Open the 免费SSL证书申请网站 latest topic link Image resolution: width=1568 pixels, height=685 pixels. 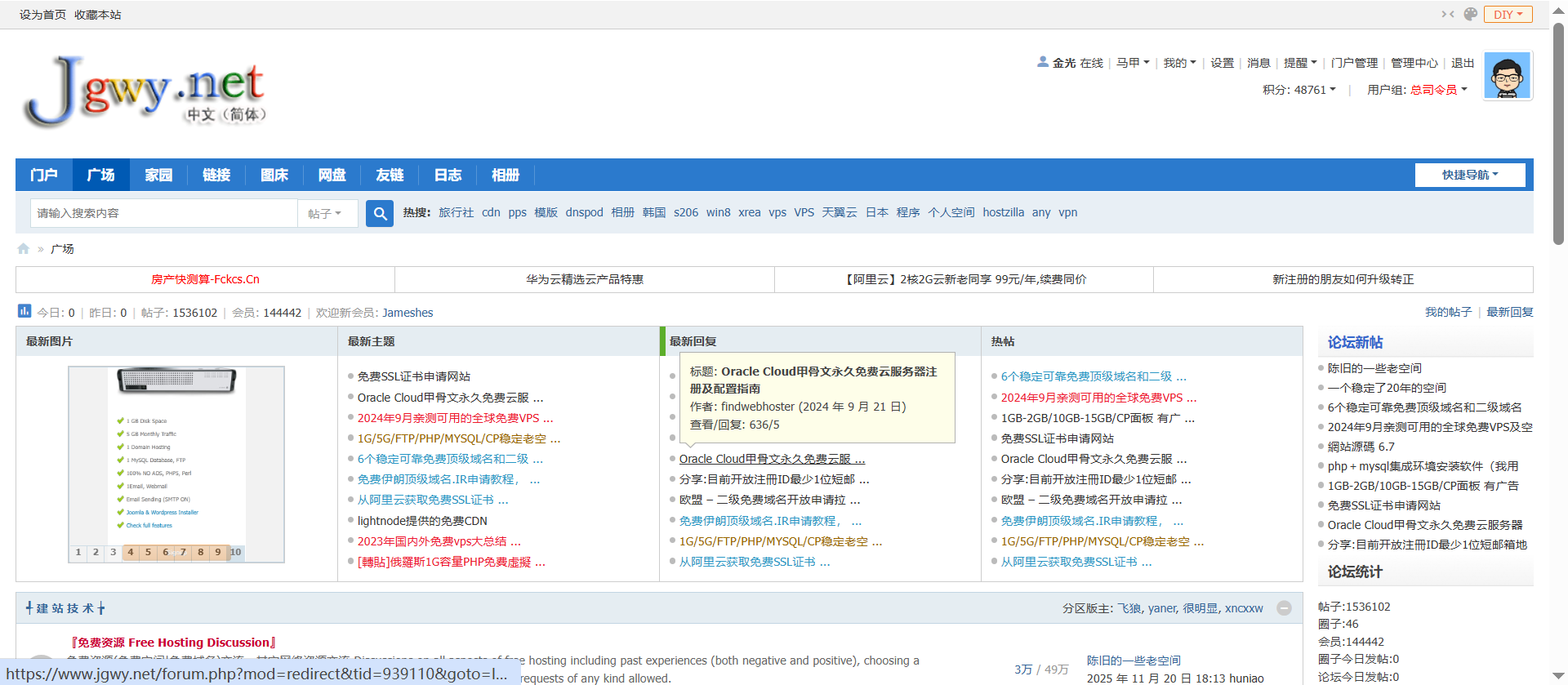pos(413,376)
